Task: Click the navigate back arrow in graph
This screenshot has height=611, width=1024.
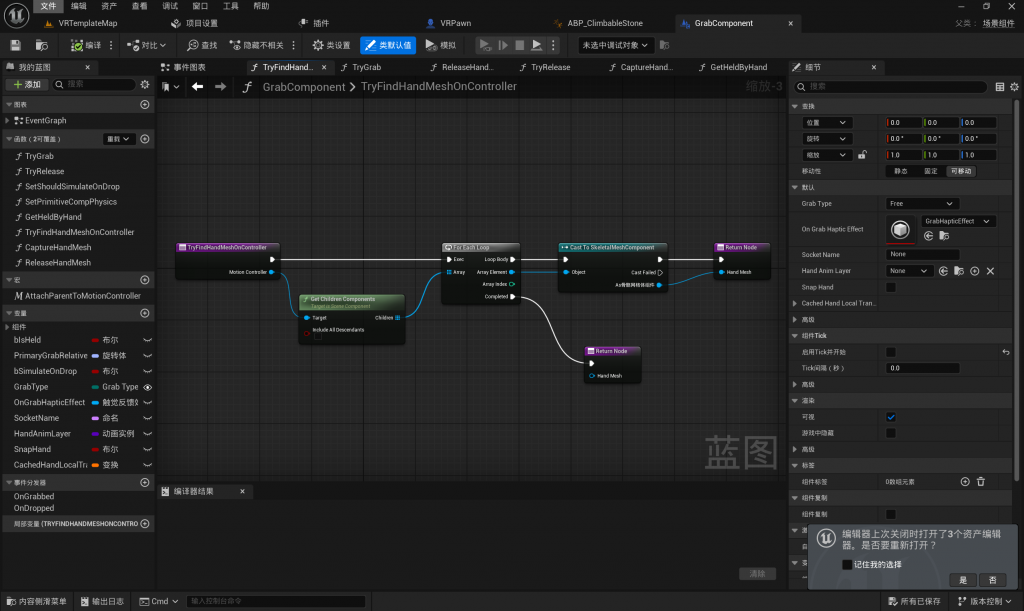Action: [197, 87]
